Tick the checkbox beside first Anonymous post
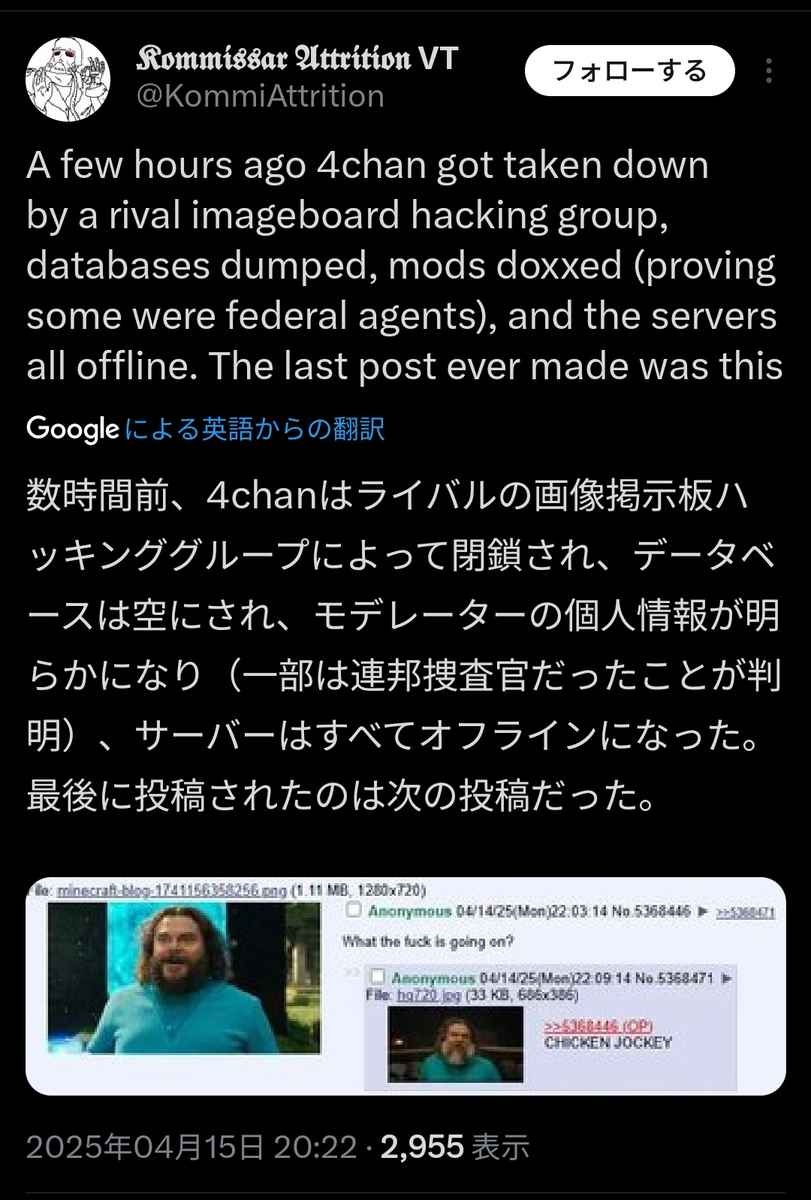This screenshot has width=811, height=1200. coord(352,912)
